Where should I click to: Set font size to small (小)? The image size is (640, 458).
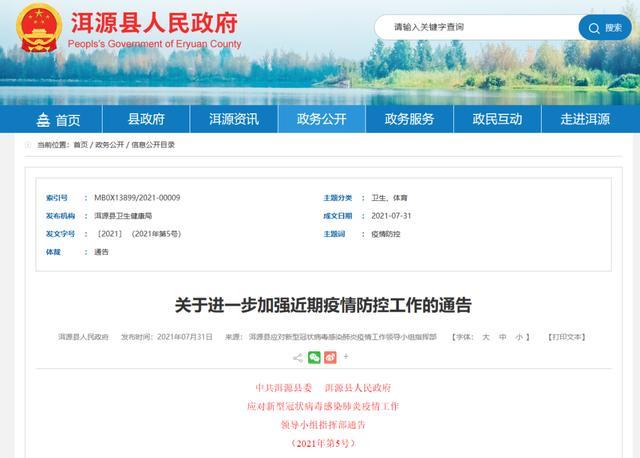tap(519, 338)
